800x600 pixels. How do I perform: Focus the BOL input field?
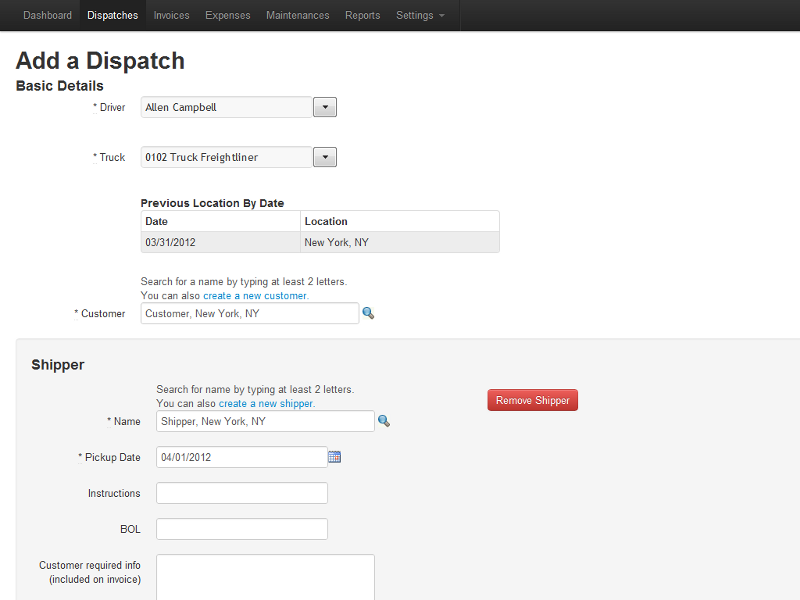241,529
